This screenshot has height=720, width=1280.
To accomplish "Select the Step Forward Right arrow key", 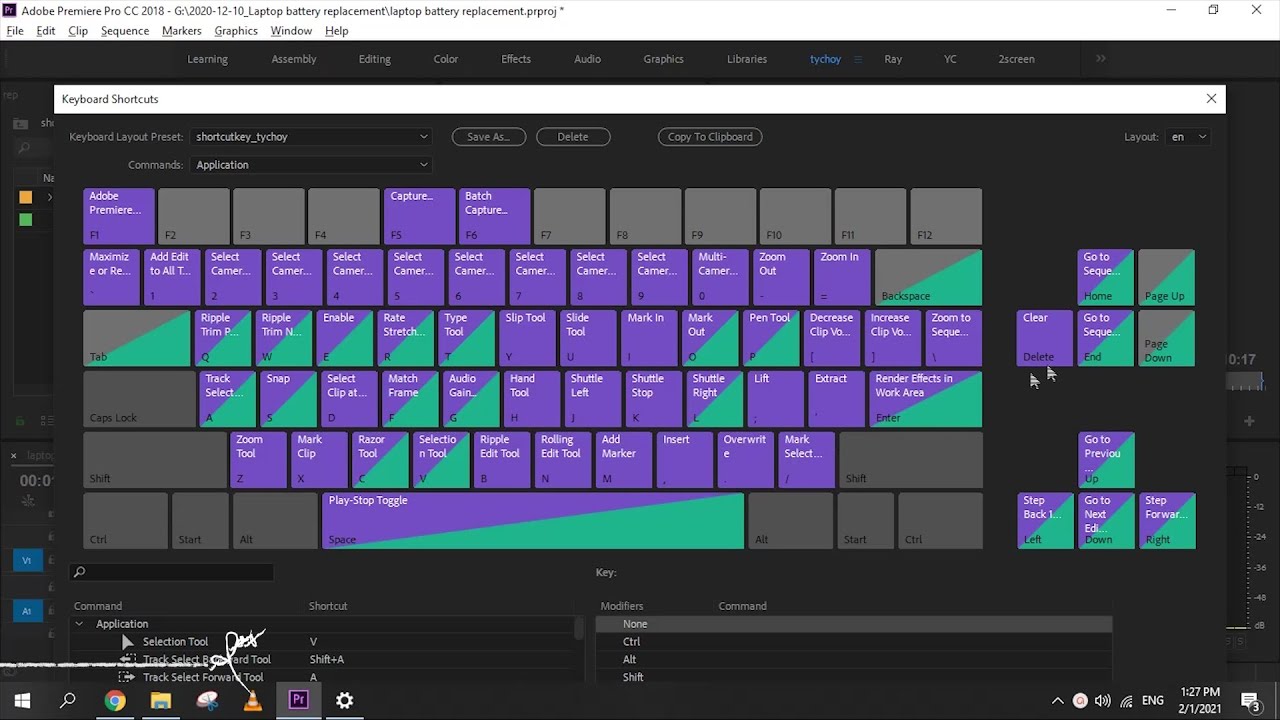I will tap(1167, 520).
